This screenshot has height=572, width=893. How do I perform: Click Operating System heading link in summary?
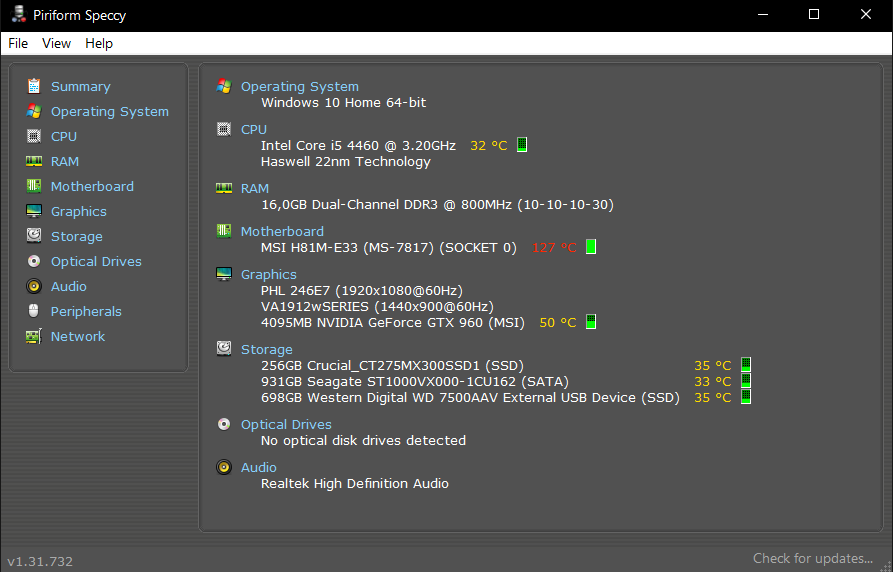coord(300,87)
